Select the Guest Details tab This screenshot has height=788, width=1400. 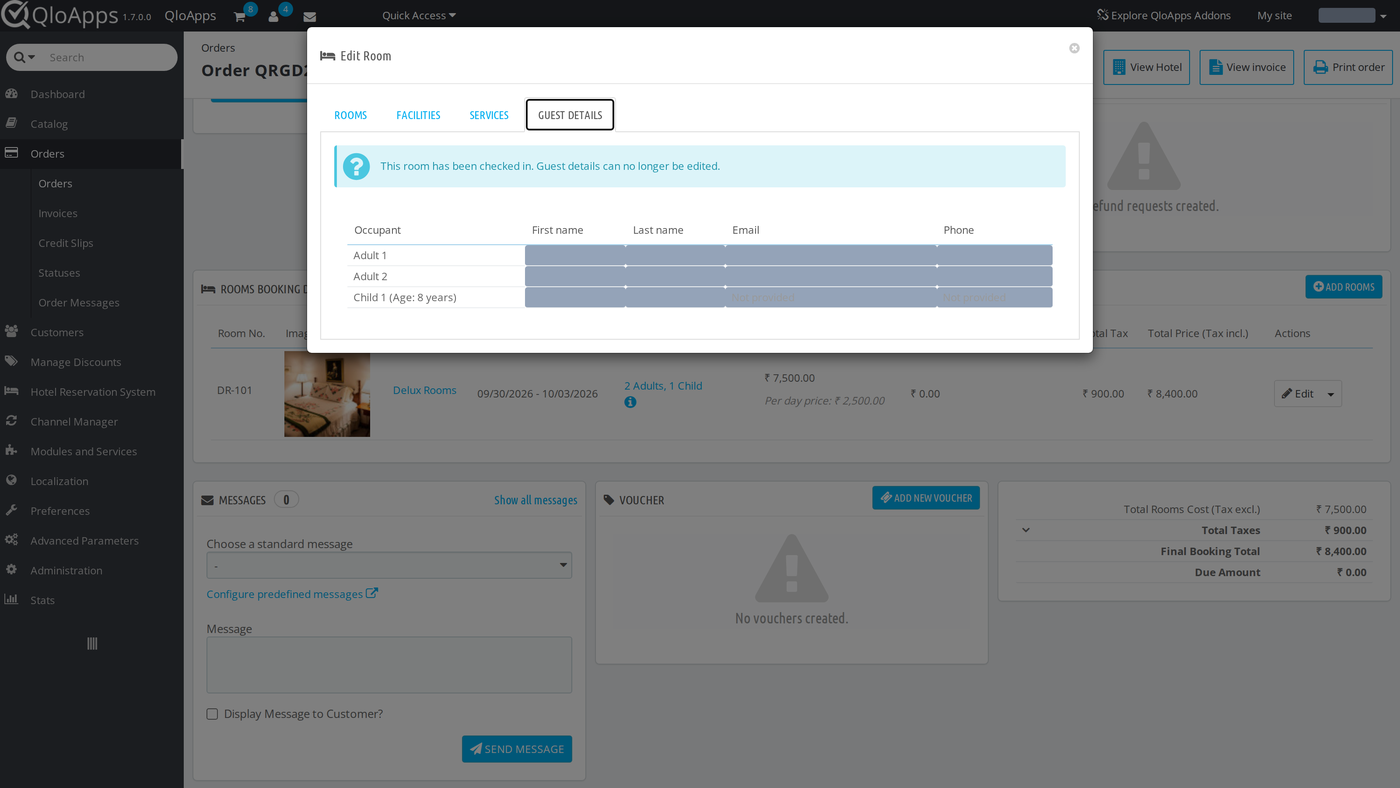click(570, 115)
